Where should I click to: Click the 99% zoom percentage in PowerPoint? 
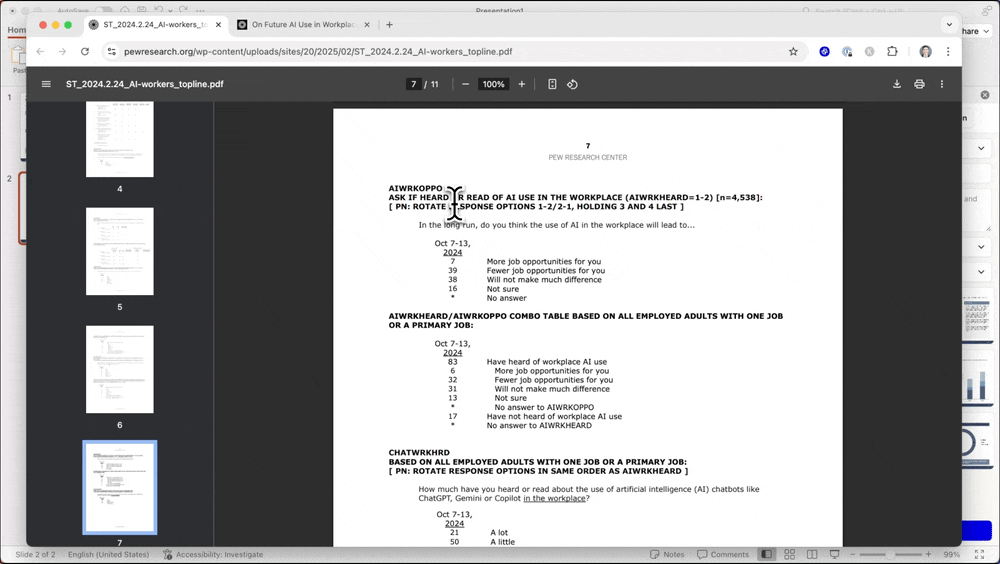point(952,554)
